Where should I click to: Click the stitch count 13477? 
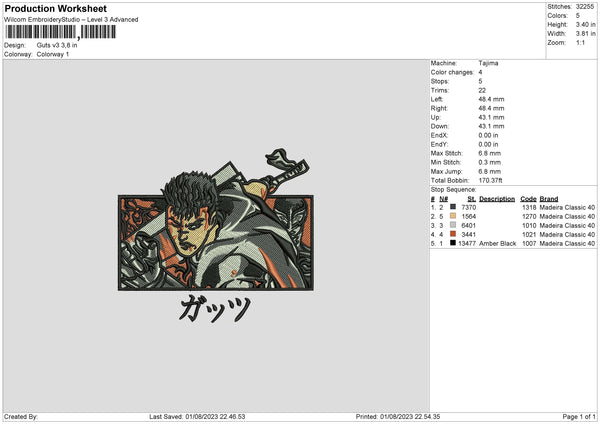click(x=467, y=243)
